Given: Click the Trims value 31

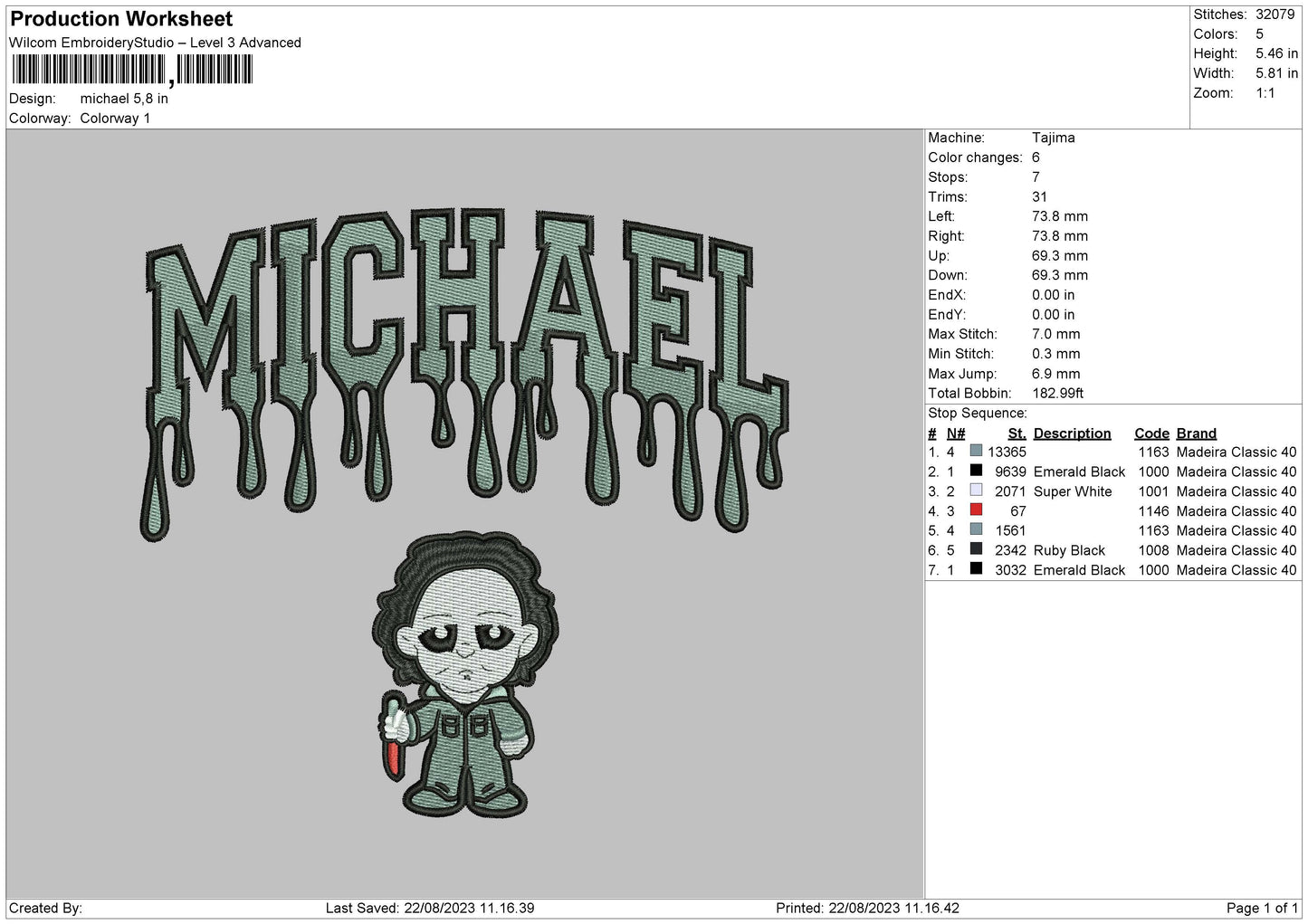Looking at the screenshot, I should (x=1039, y=197).
